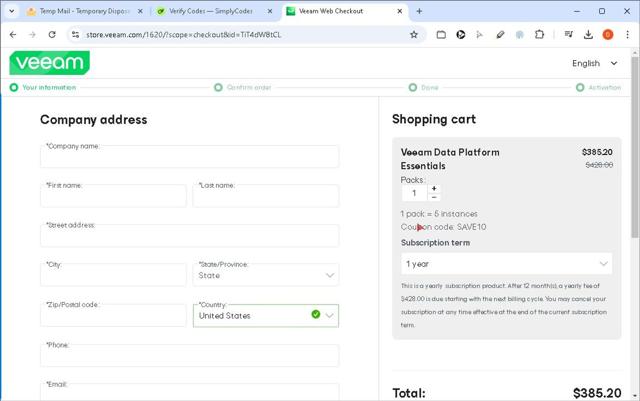The image size is (640, 401).
Task: Click Your information progress step
Action: click(x=43, y=87)
